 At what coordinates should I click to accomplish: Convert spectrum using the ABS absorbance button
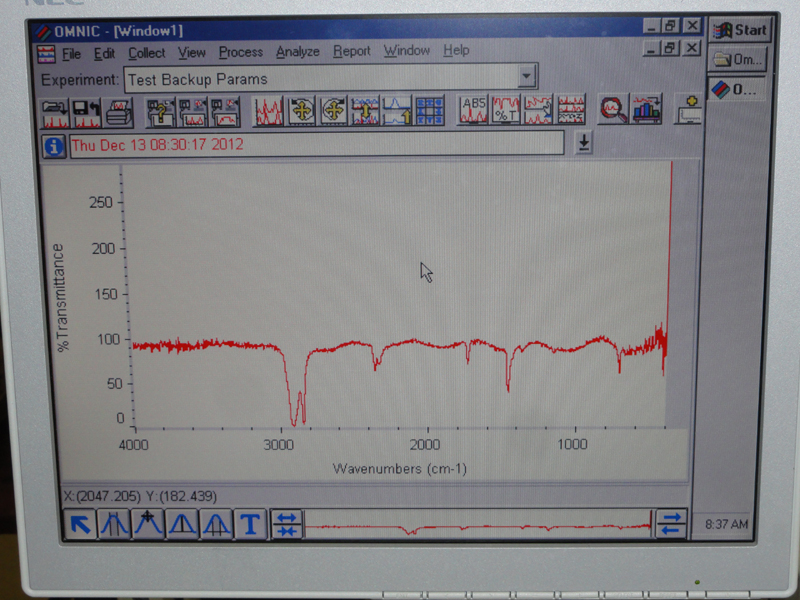point(473,110)
